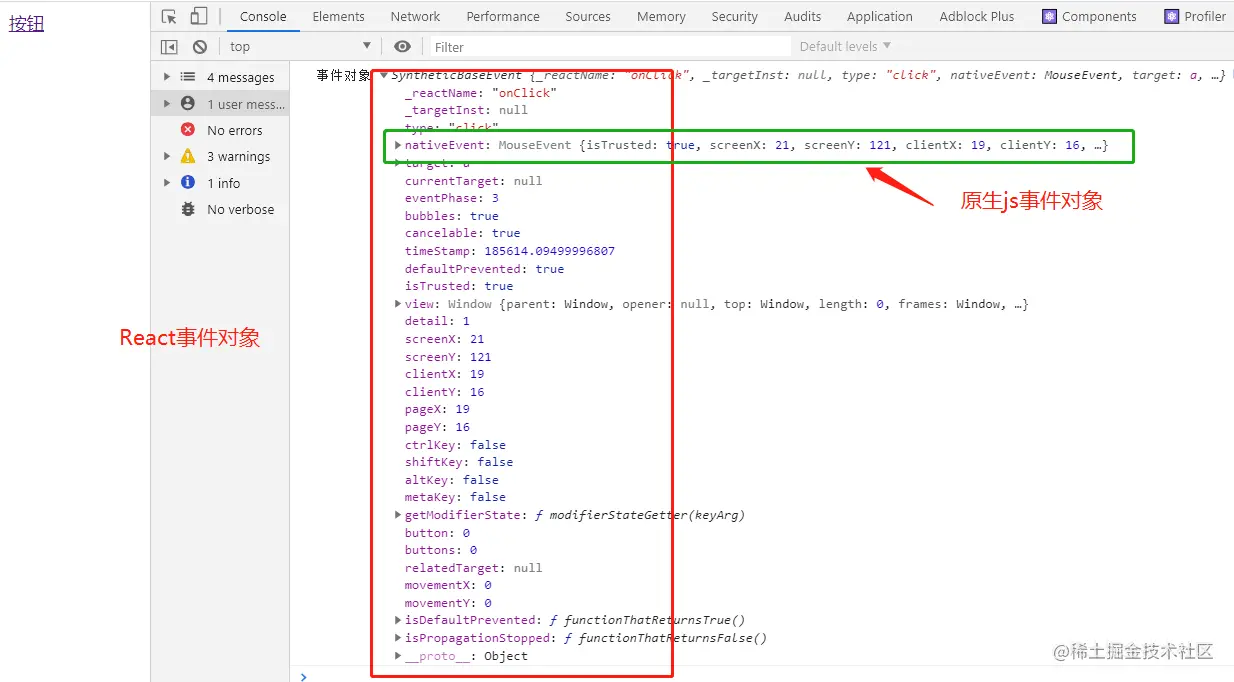The image size is (1234, 682).
Task: Toggle the device toolbar icon
Action: click(199, 16)
